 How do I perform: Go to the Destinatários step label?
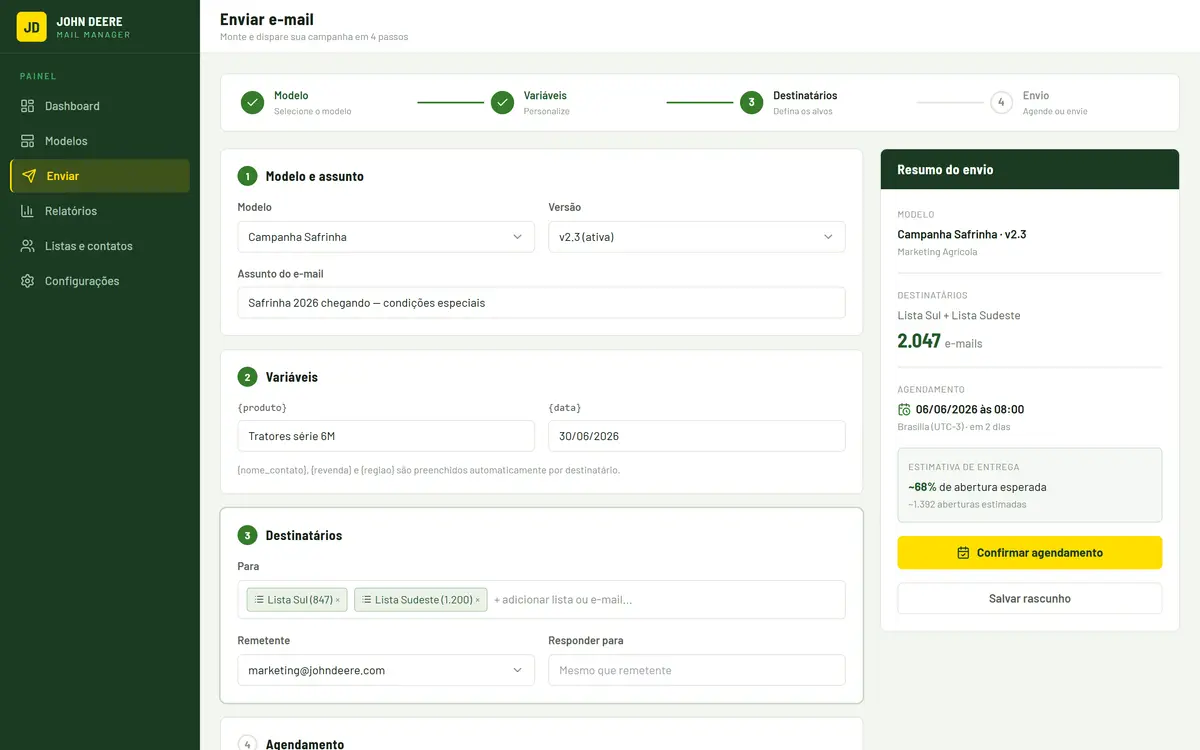[805, 96]
